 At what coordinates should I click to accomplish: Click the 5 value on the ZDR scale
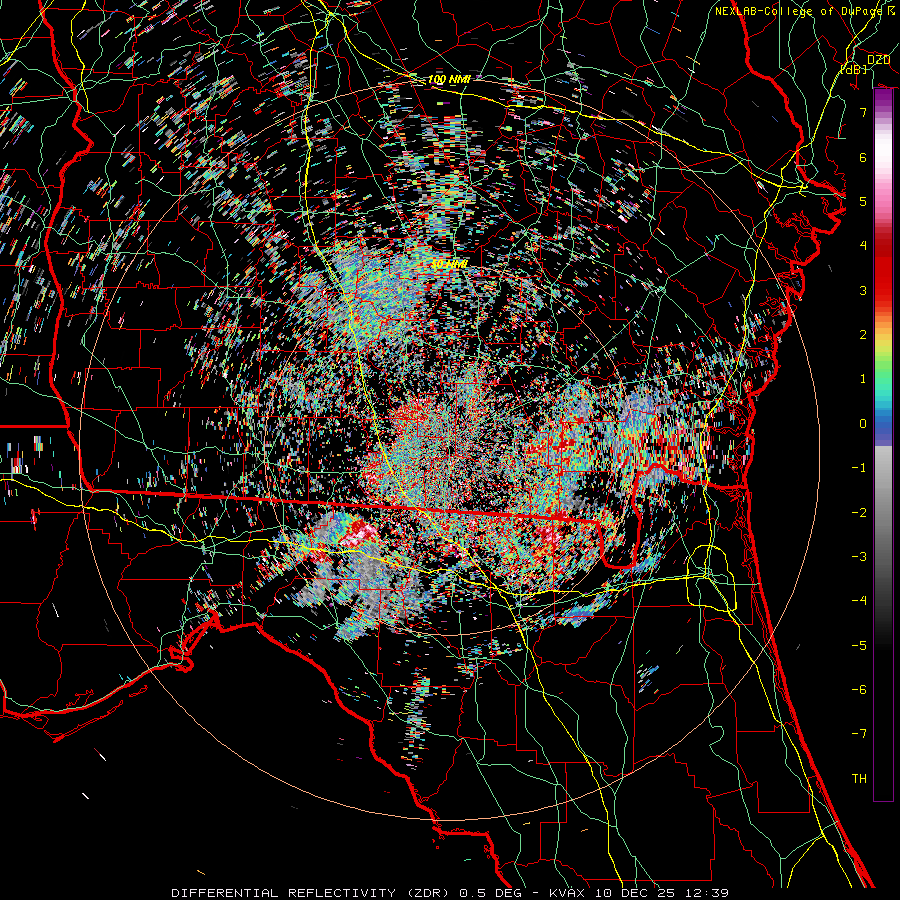pos(863,201)
